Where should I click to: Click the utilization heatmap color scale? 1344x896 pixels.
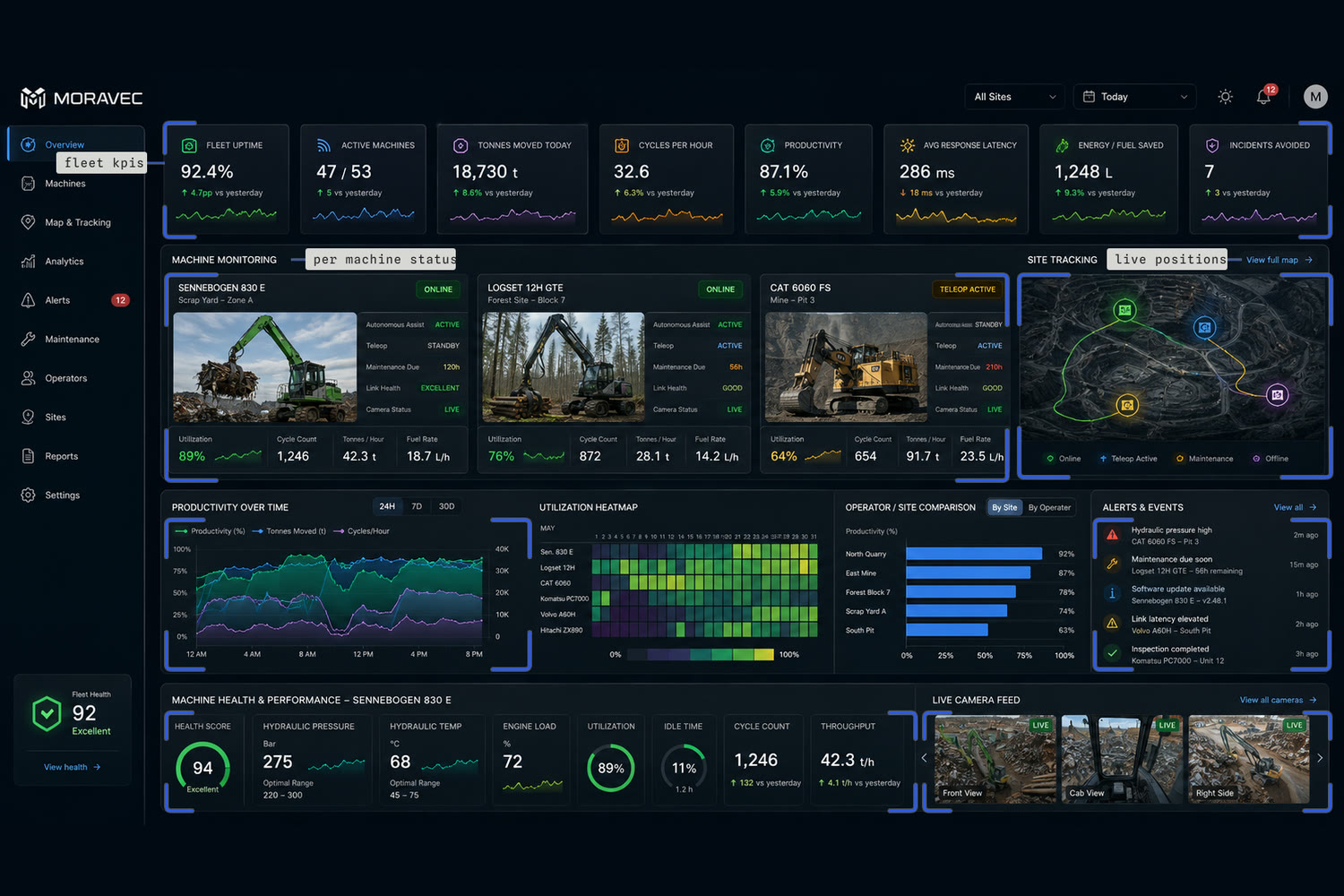[x=701, y=655]
